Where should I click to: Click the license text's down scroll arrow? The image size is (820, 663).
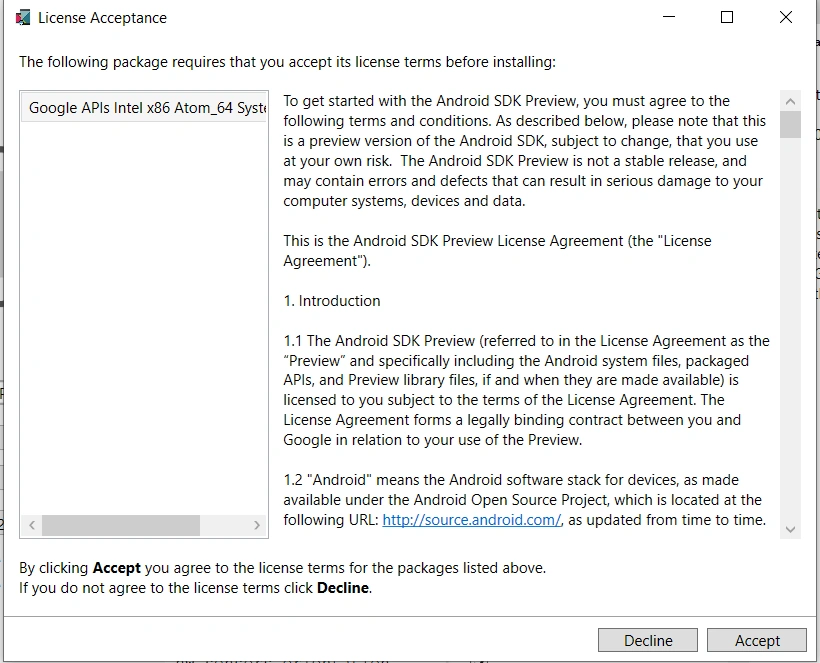[790, 529]
